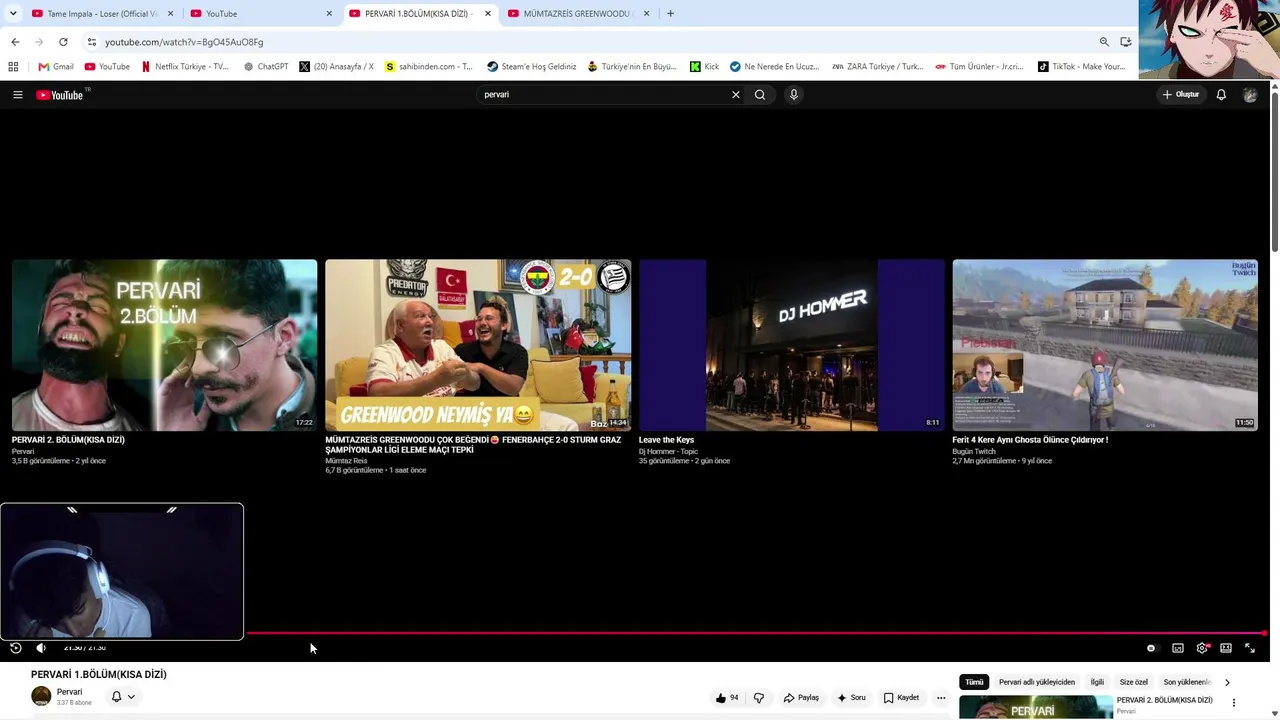Open the Pervari channel avatar
The height and width of the screenshot is (720, 1280).
[x=41, y=697]
